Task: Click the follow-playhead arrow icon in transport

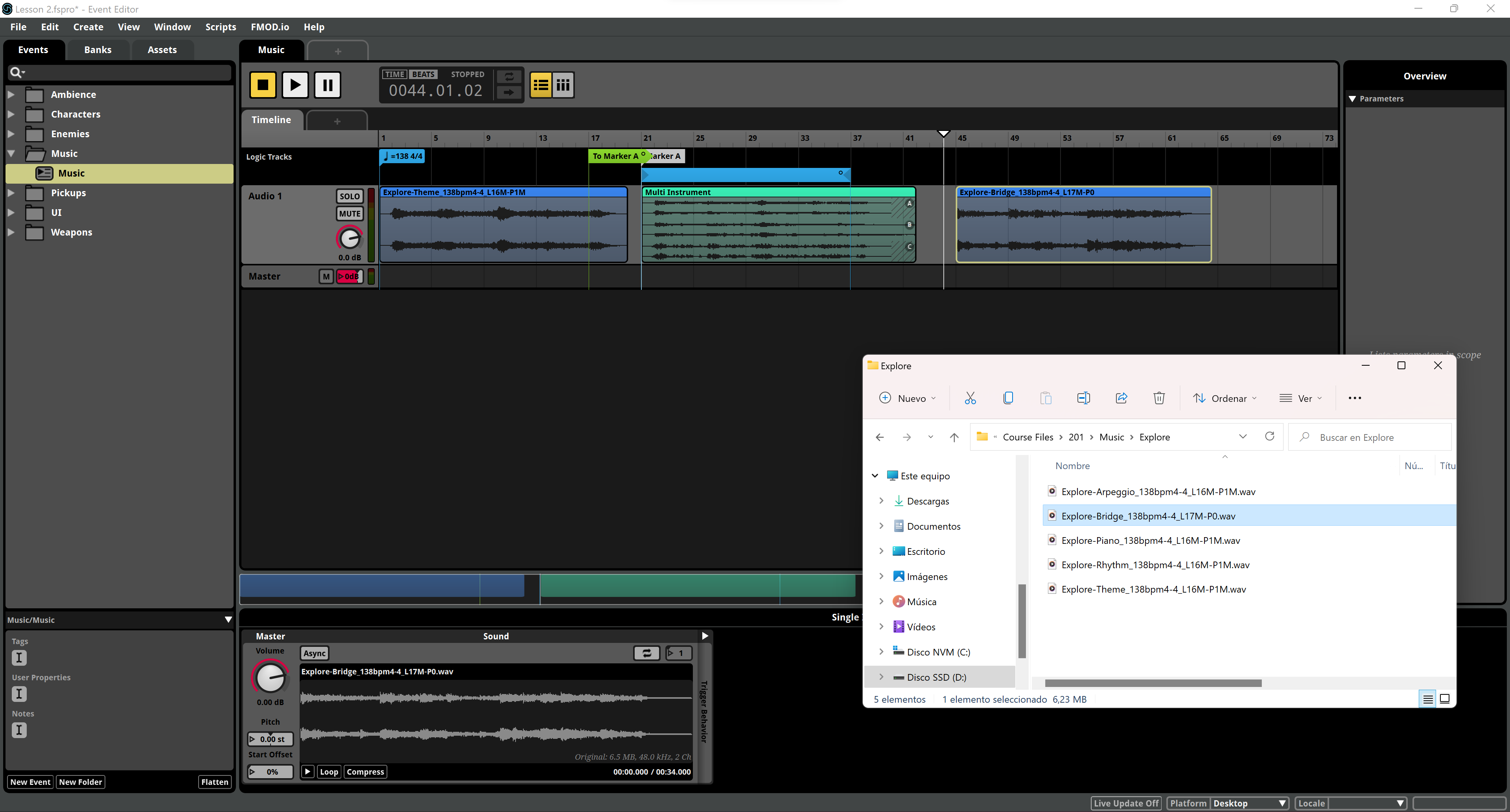Action: click(509, 92)
